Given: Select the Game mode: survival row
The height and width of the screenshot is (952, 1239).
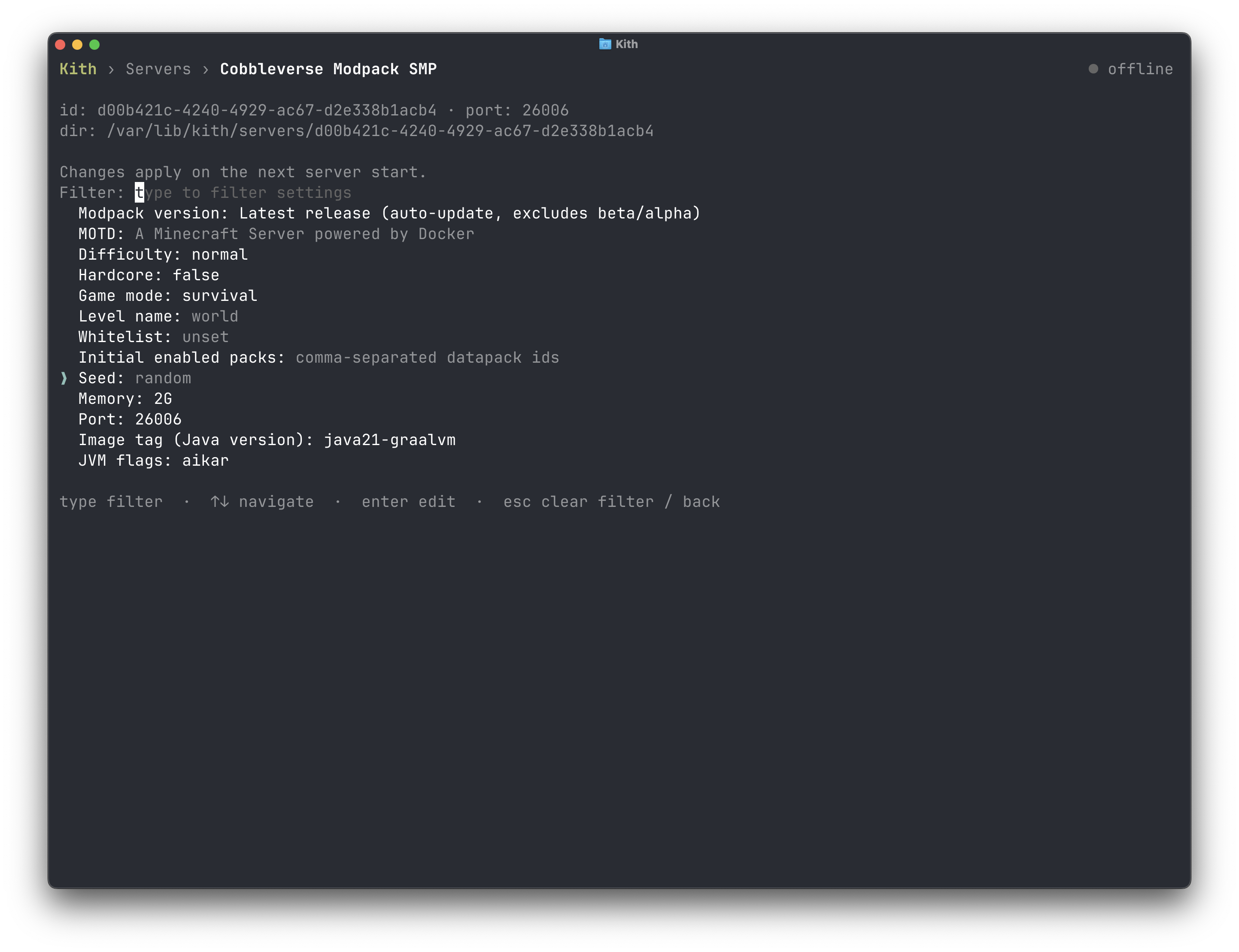Looking at the screenshot, I should [168, 296].
